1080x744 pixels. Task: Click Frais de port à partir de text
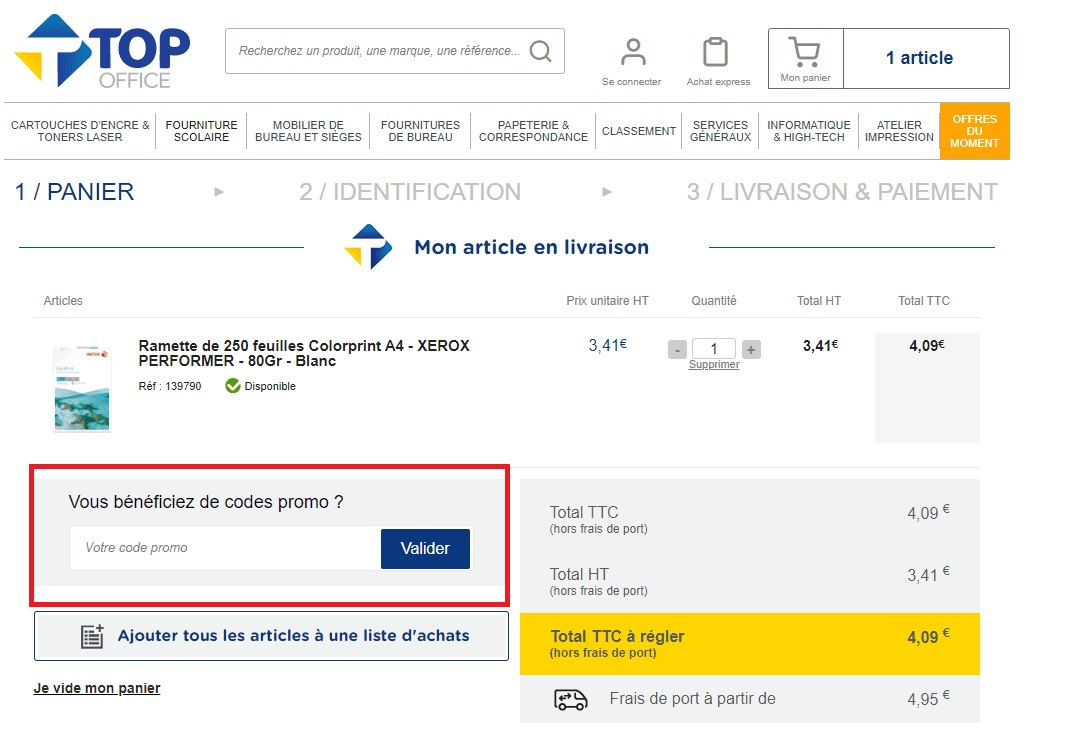tap(692, 699)
